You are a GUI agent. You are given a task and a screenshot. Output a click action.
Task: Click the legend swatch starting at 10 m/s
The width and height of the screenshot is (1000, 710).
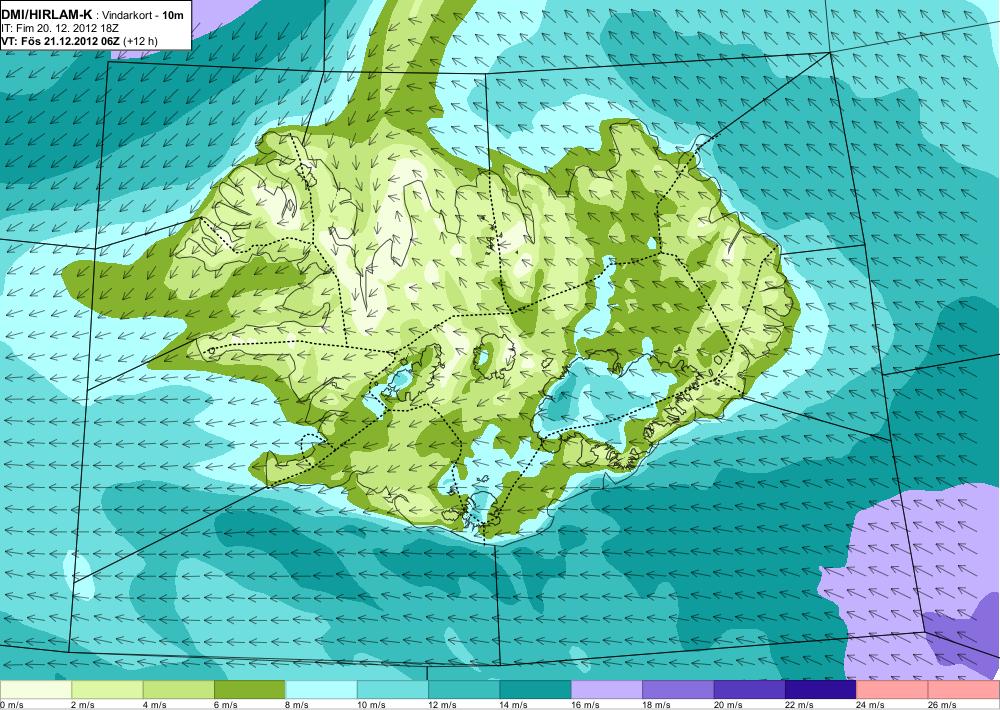[393, 690]
